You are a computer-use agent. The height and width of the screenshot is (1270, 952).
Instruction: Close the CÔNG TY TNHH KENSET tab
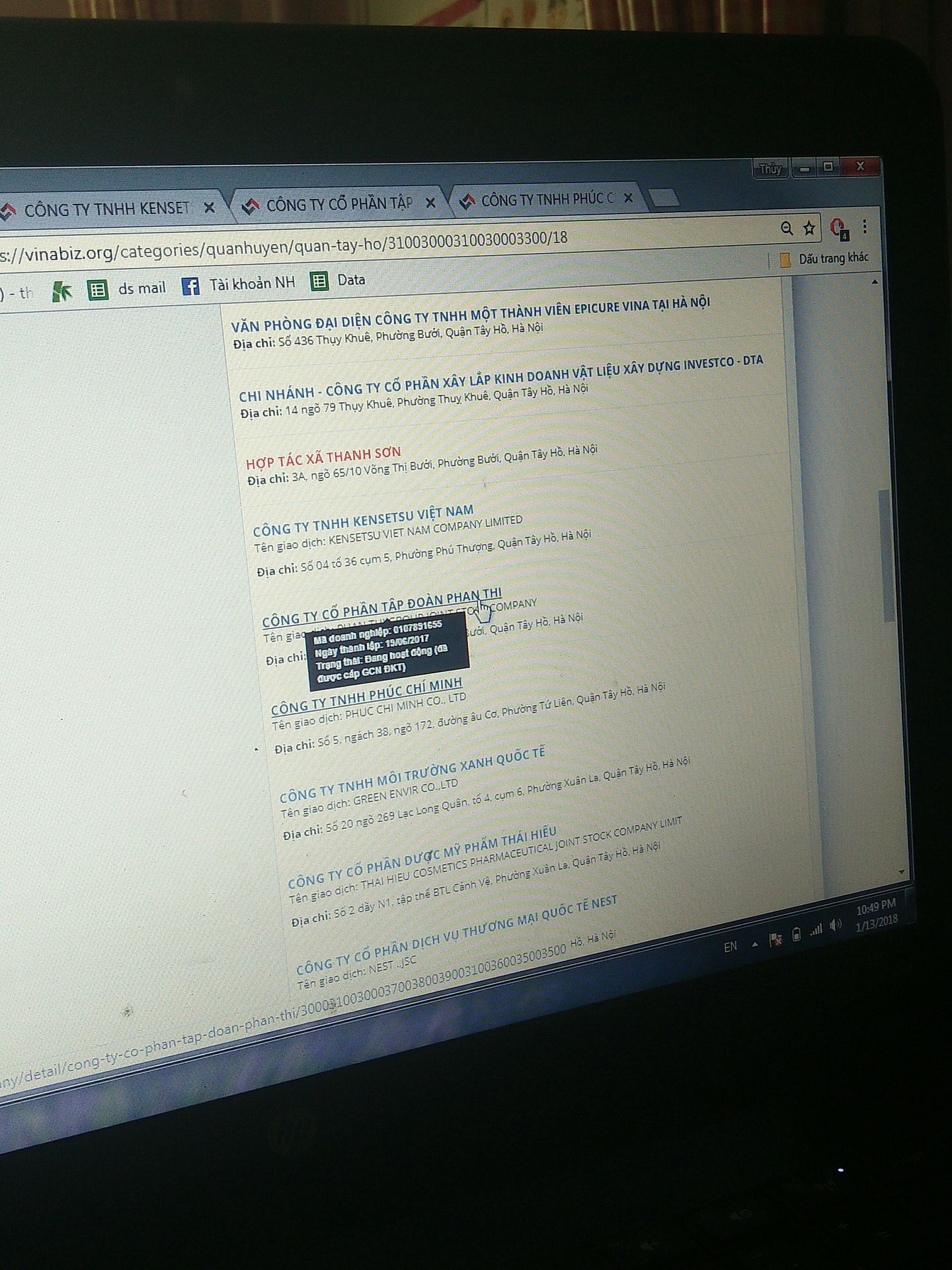click(x=209, y=208)
